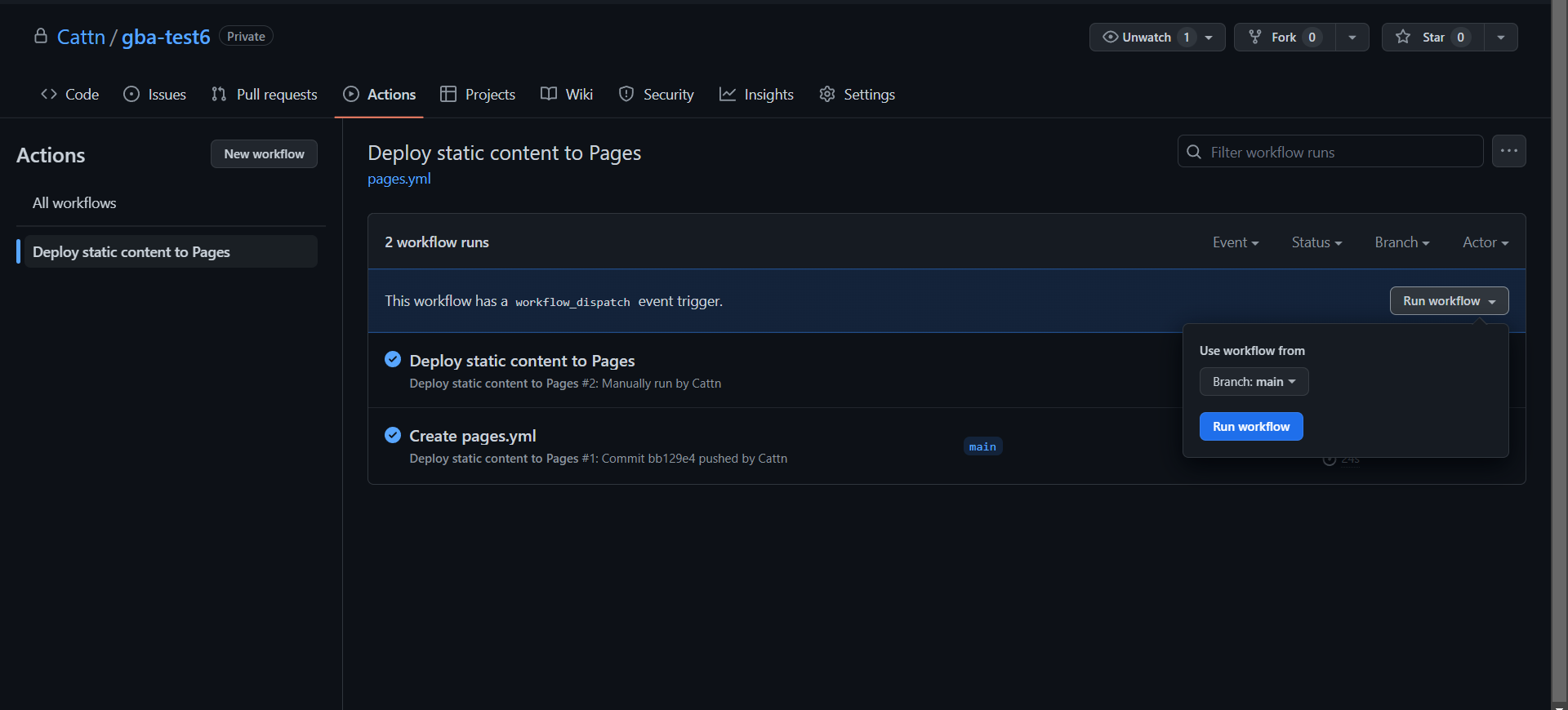Click the success checkmark on Create pages.yml run
This screenshot has height=710, width=1568.
(x=393, y=435)
